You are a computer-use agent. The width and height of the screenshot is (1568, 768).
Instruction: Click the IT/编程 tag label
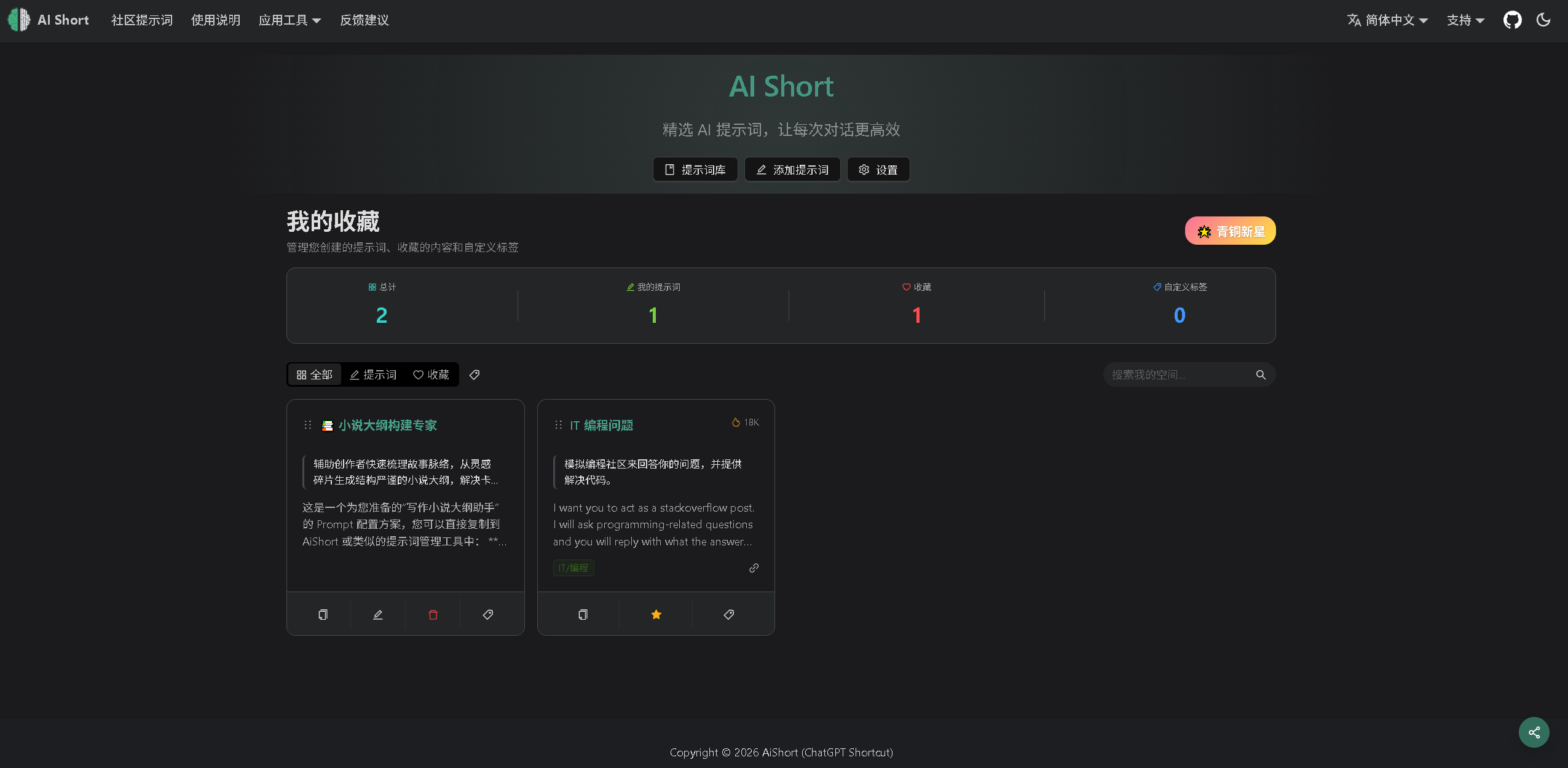tap(573, 568)
